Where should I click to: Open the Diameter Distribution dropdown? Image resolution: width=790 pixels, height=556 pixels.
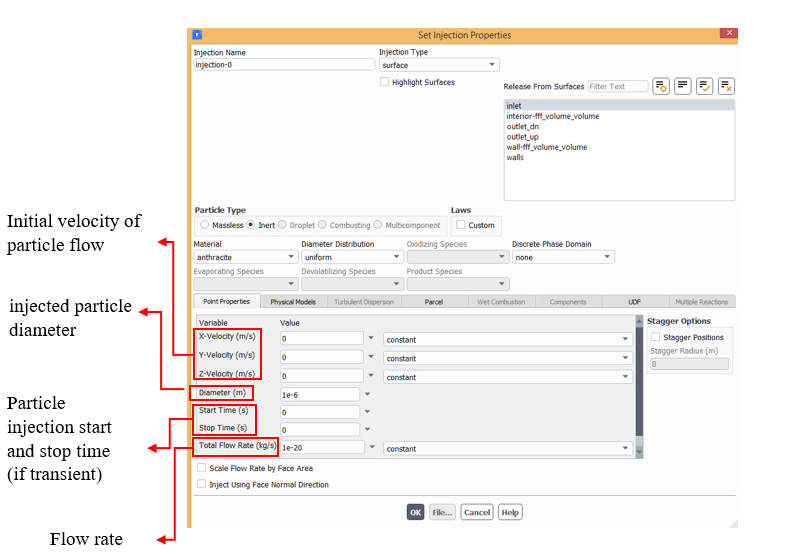click(x=350, y=257)
